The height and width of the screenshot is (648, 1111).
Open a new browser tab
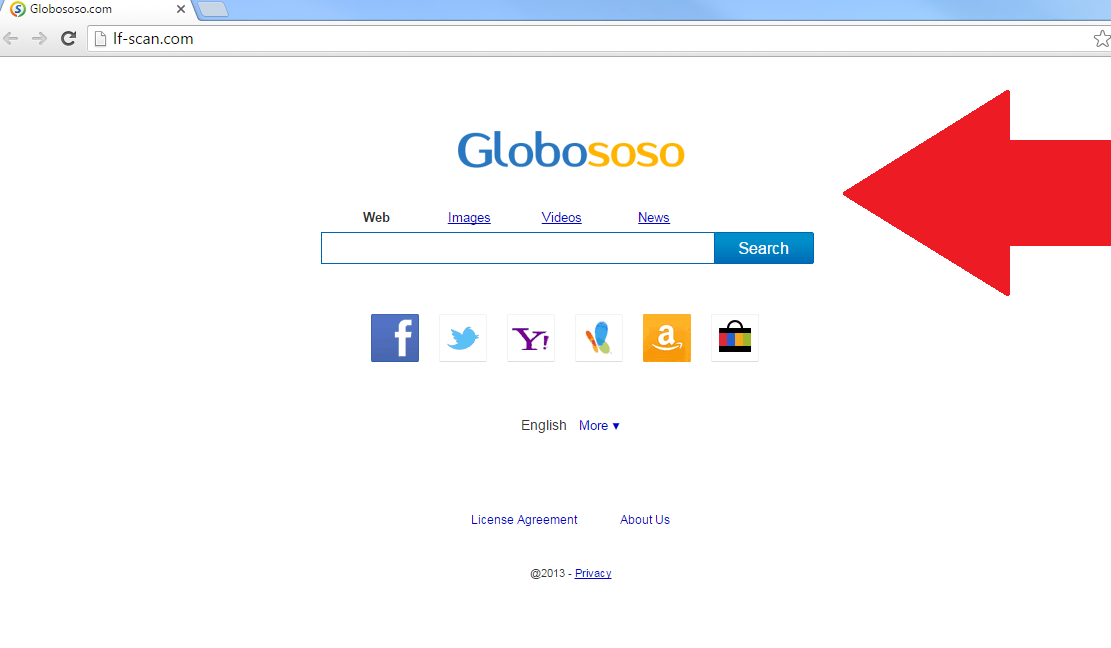tap(213, 9)
